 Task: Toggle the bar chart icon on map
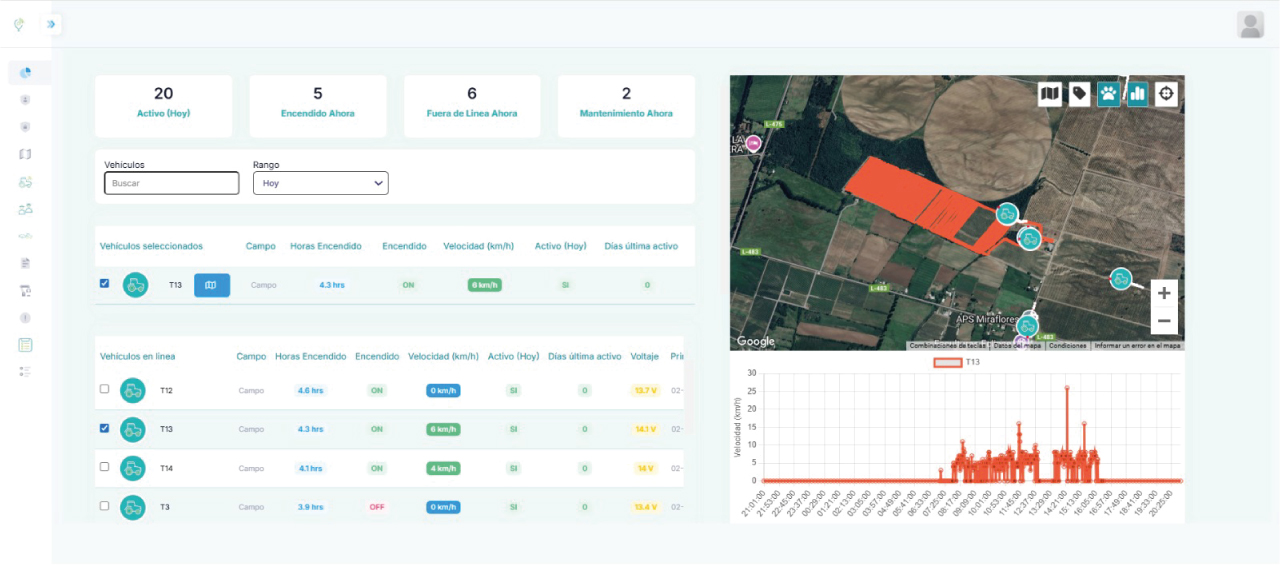tap(1137, 94)
